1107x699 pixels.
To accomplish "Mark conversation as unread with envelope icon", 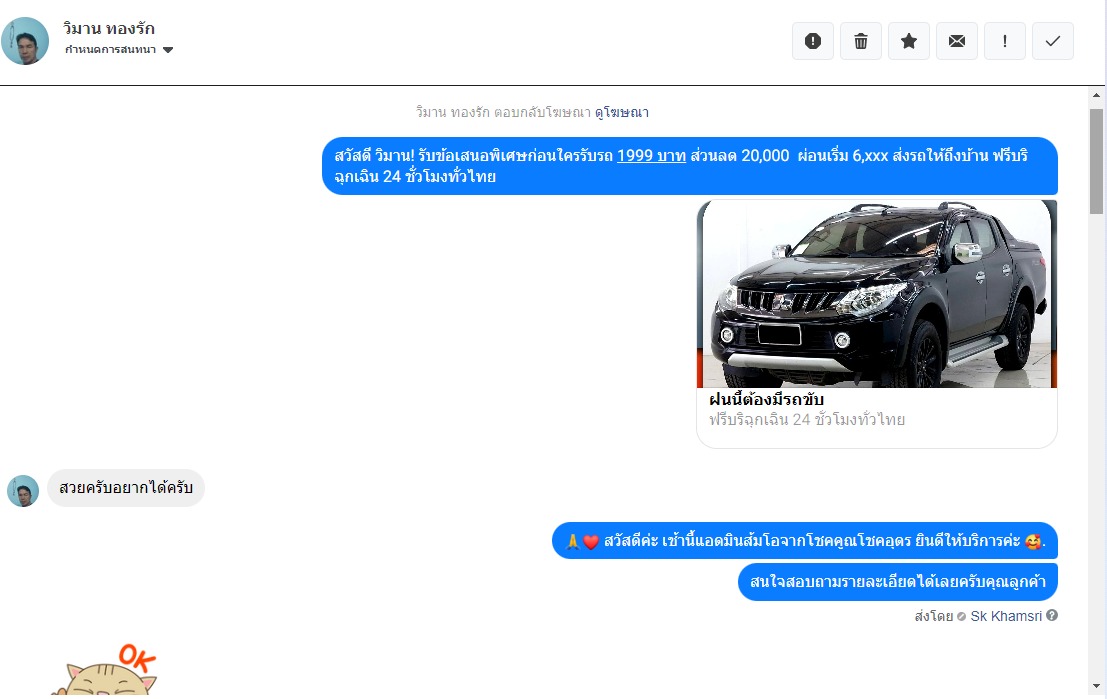I will [x=957, y=41].
